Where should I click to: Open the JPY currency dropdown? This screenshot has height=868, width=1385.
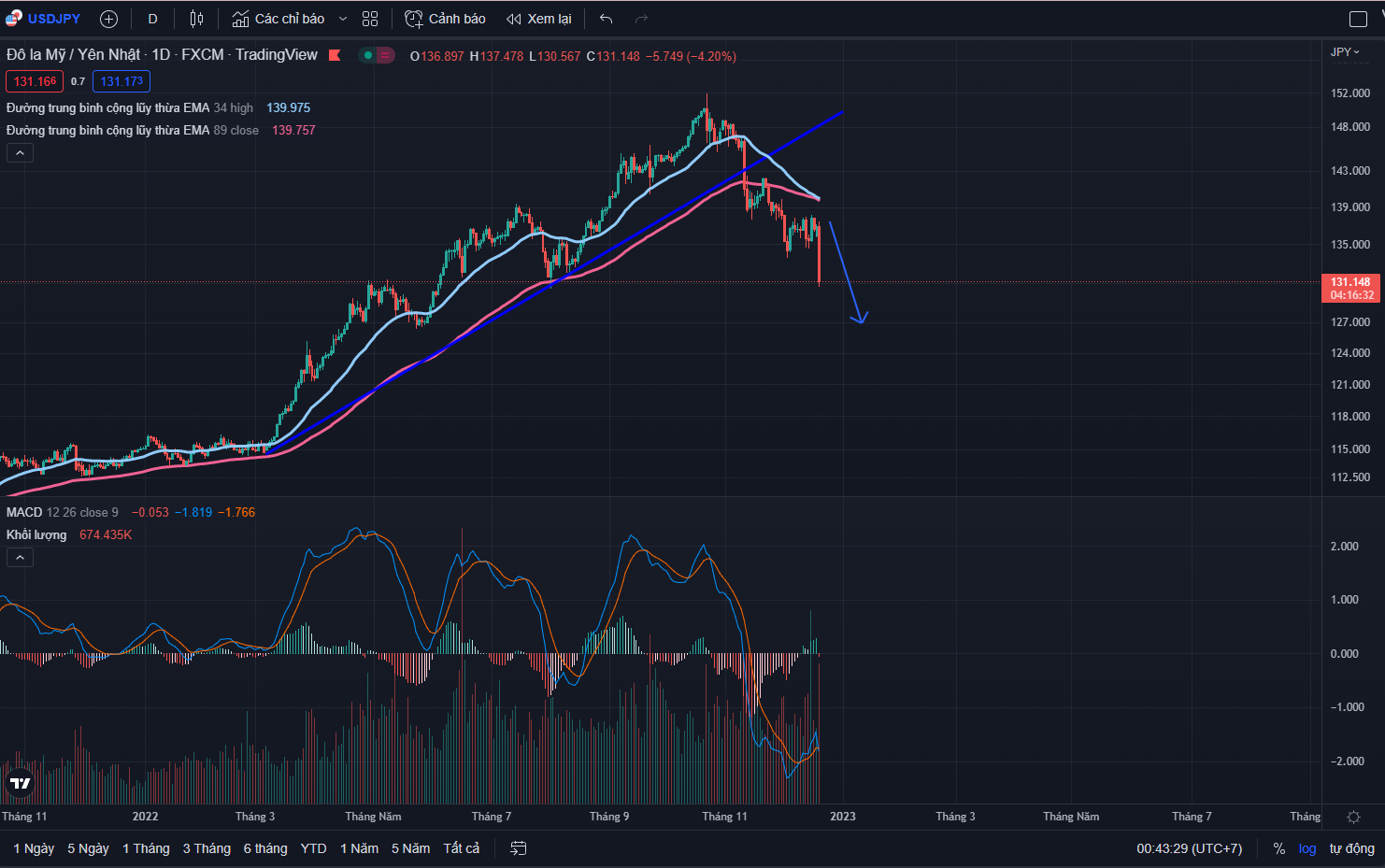click(1345, 52)
